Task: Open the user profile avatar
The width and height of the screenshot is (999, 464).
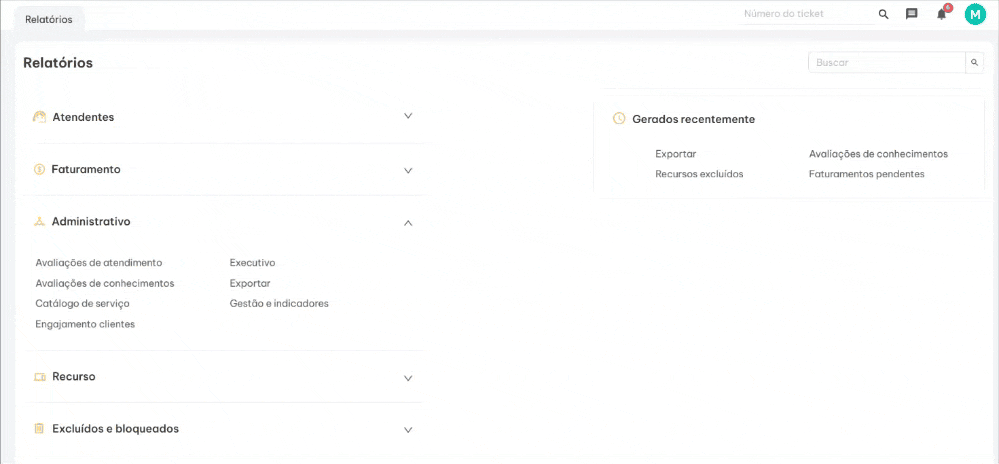Action: [x=975, y=14]
